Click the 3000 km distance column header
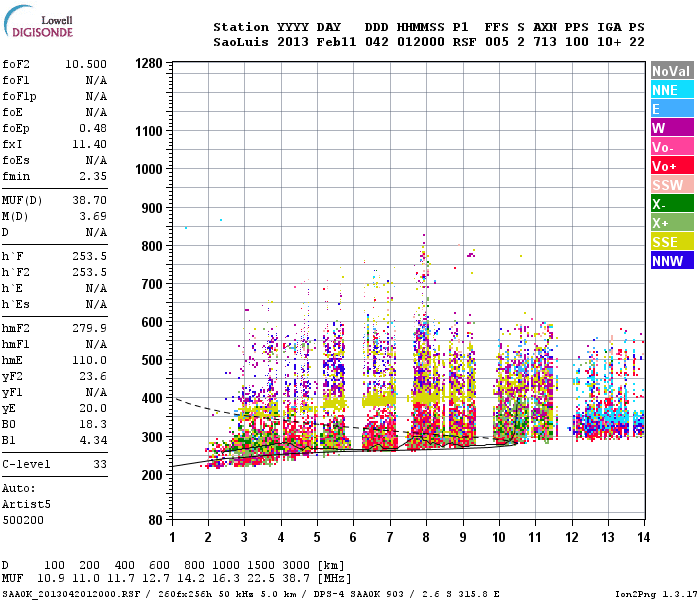Image resolution: width=700 pixels, height=600 pixels. pyautogui.click(x=296, y=566)
